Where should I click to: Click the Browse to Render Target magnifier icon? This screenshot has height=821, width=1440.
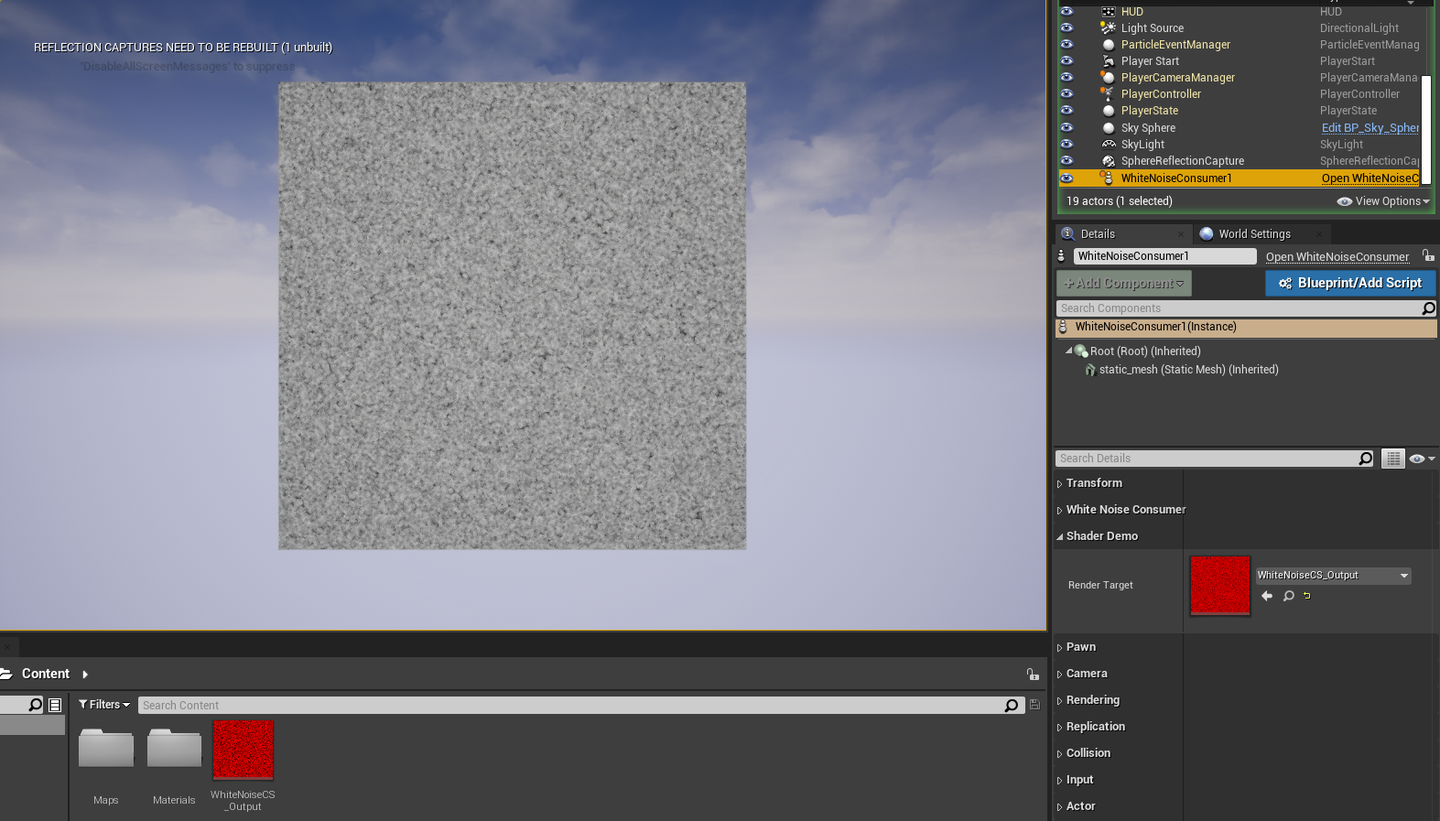tap(1288, 596)
